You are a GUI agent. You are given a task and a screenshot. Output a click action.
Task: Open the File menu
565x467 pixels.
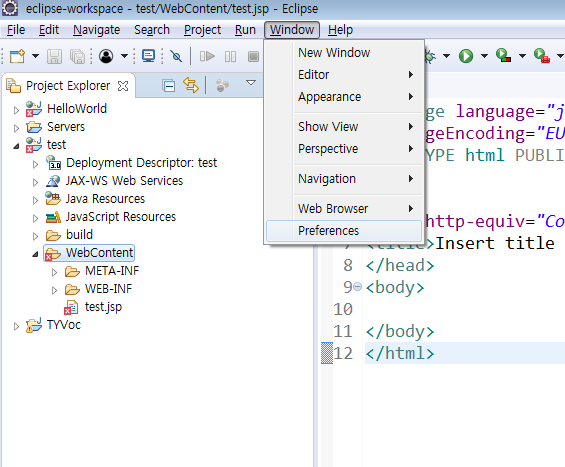coord(16,30)
